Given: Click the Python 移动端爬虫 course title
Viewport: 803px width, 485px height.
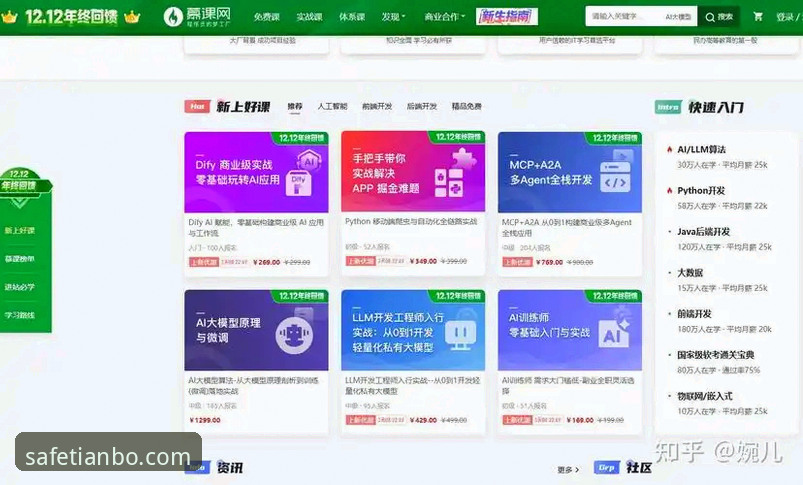Looking at the screenshot, I should coord(411,221).
